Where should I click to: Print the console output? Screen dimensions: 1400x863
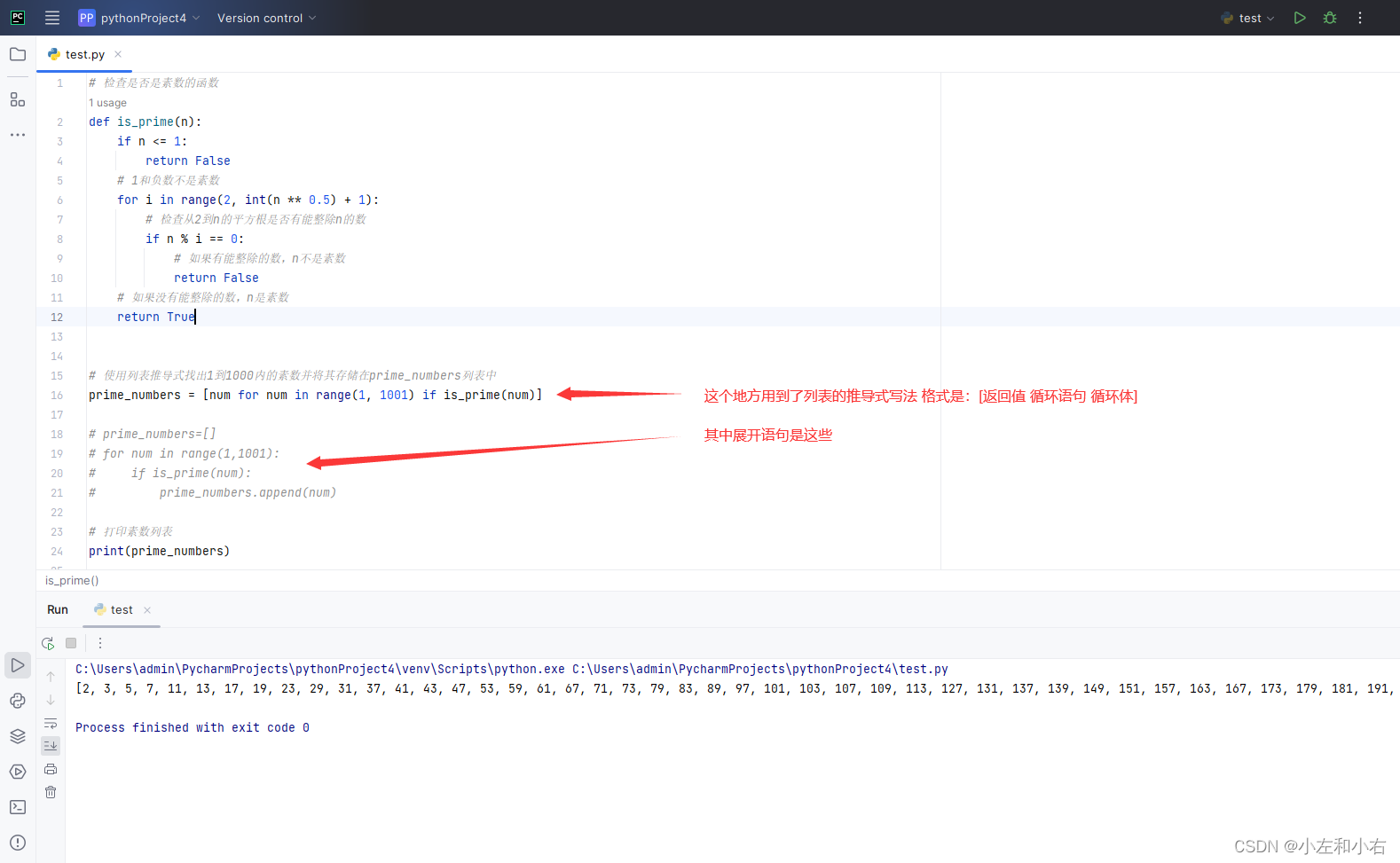click(51, 769)
